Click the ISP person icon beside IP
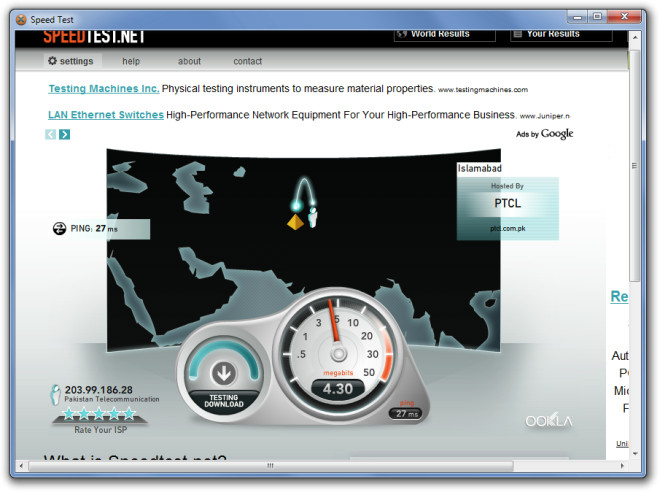The width and height of the screenshot is (660, 492). (56, 395)
